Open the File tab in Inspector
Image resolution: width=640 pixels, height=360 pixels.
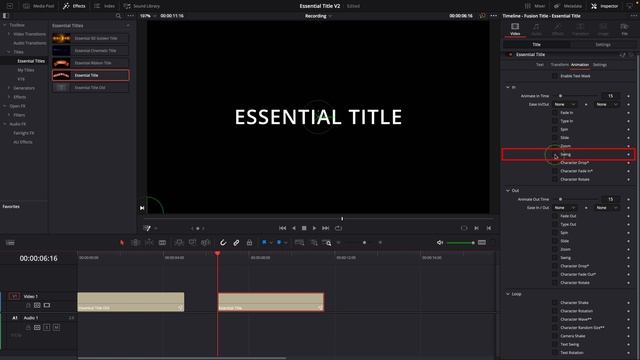(624, 29)
